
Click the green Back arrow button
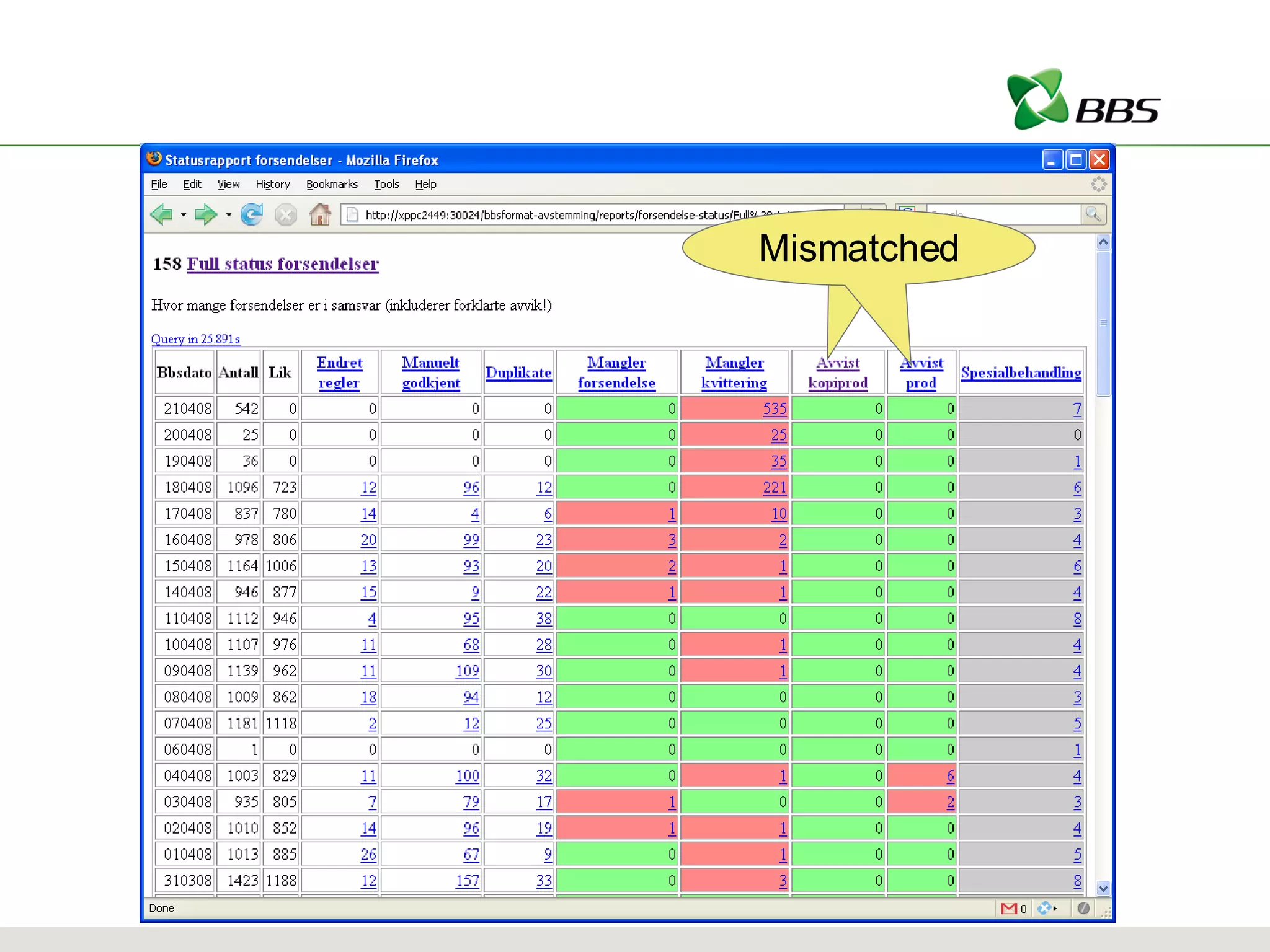[x=161, y=215]
